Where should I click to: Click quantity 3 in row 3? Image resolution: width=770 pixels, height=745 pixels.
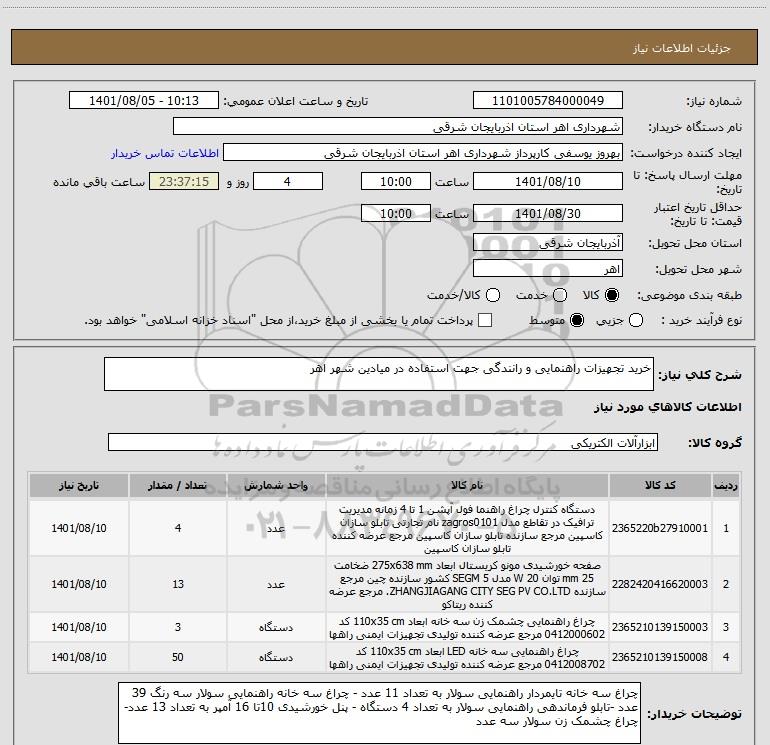tap(178, 627)
